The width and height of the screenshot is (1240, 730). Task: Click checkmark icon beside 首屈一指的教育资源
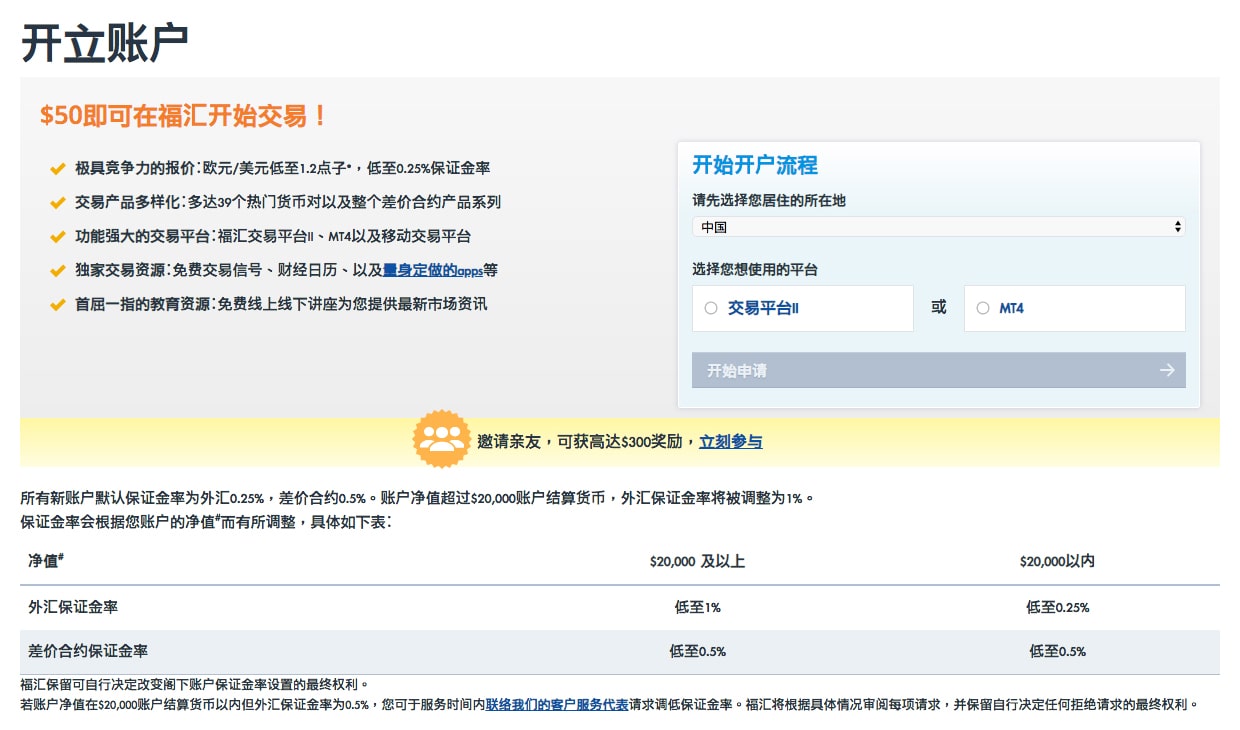pyautogui.click(x=58, y=304)
